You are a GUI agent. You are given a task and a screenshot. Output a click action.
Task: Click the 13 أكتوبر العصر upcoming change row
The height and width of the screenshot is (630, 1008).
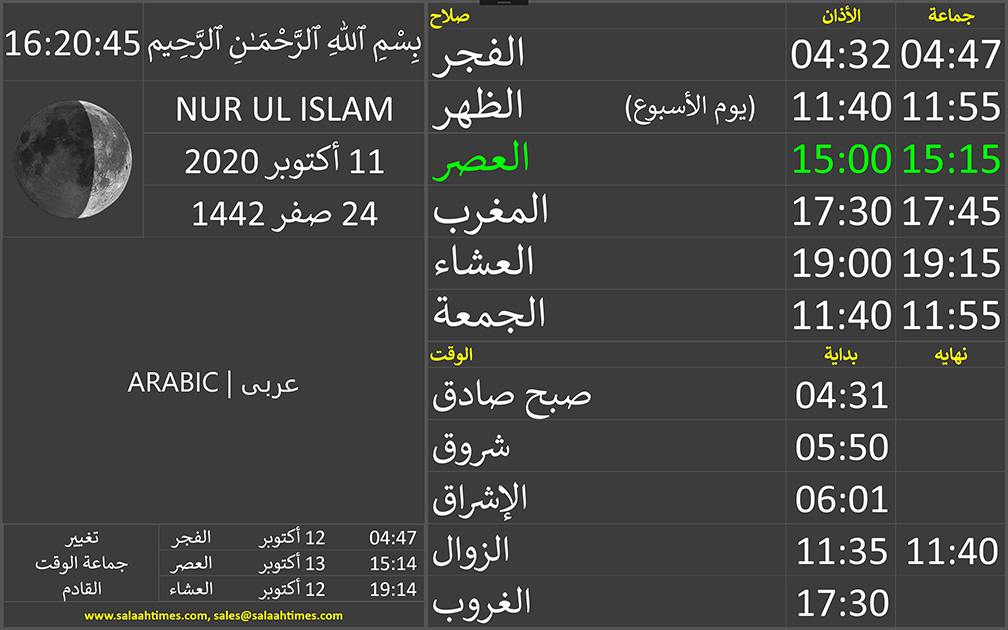288,563
